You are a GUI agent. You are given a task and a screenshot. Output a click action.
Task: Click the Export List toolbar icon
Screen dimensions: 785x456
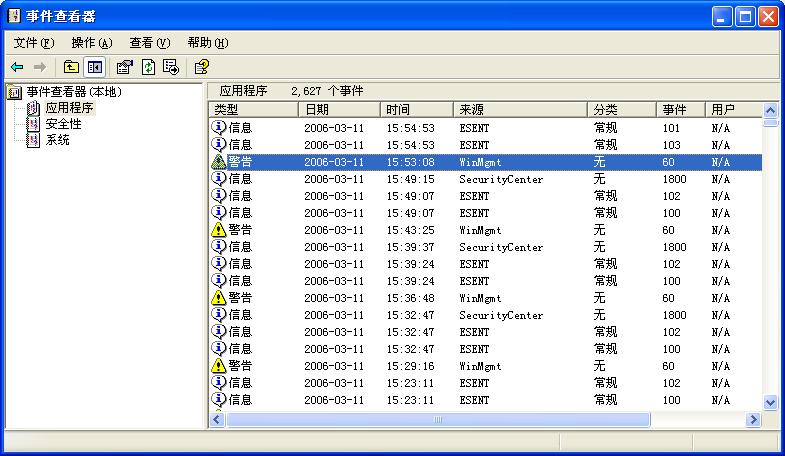[x=171, y=67]
